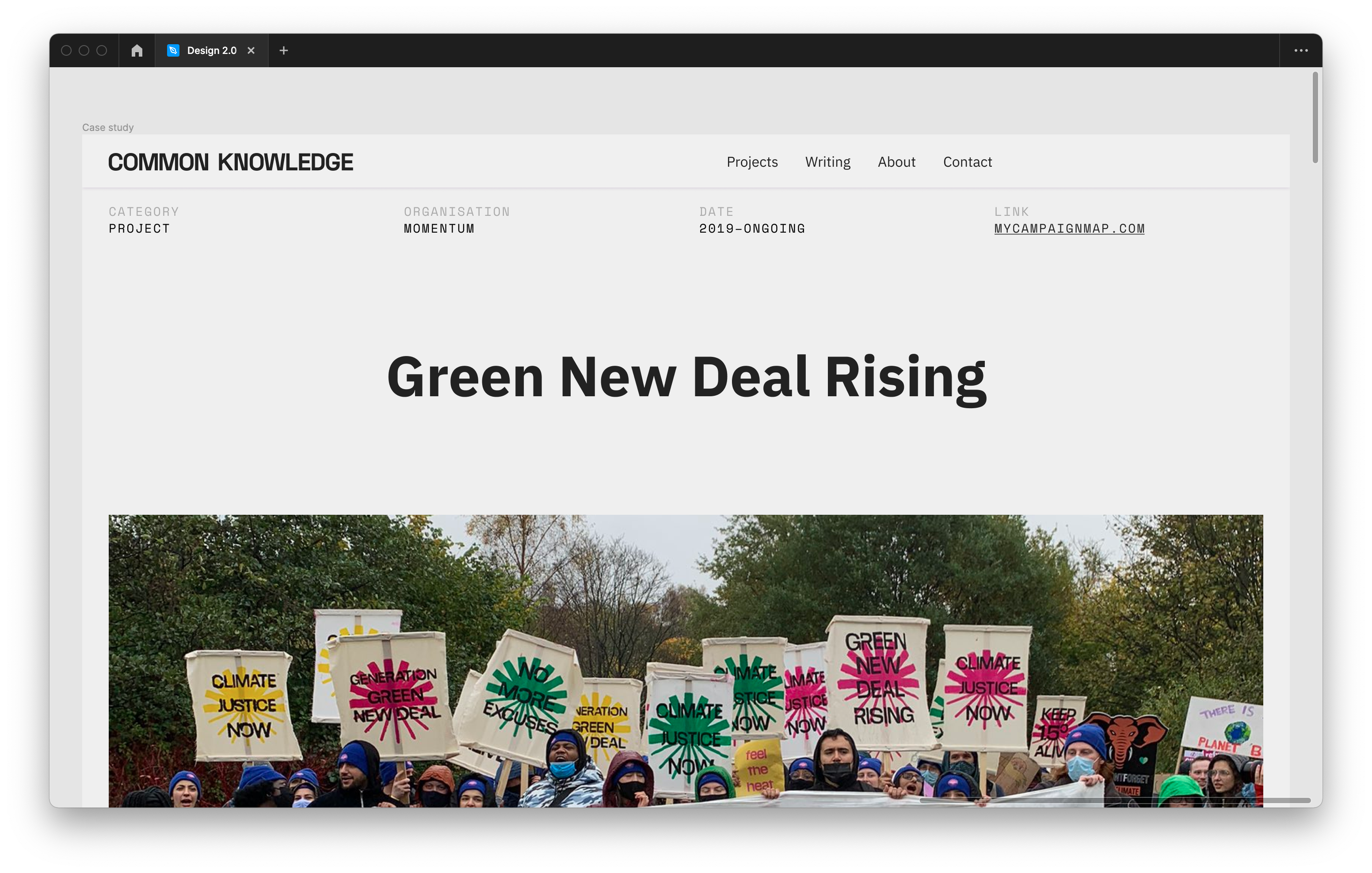The image size is (1372, 873).
Task: Close the Design 2.0 tab
Action: coord(251,51)
